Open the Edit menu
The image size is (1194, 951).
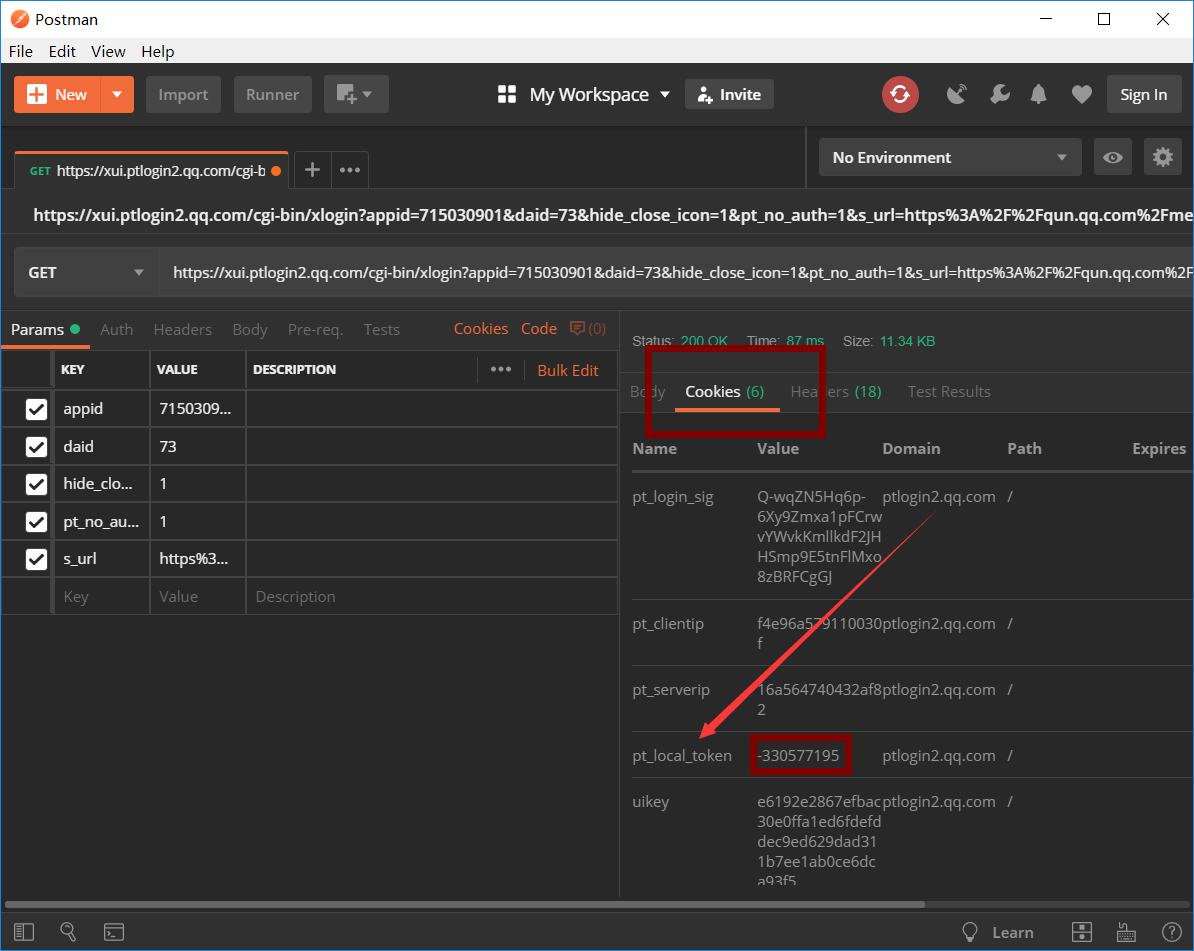[x=62, y=51]
